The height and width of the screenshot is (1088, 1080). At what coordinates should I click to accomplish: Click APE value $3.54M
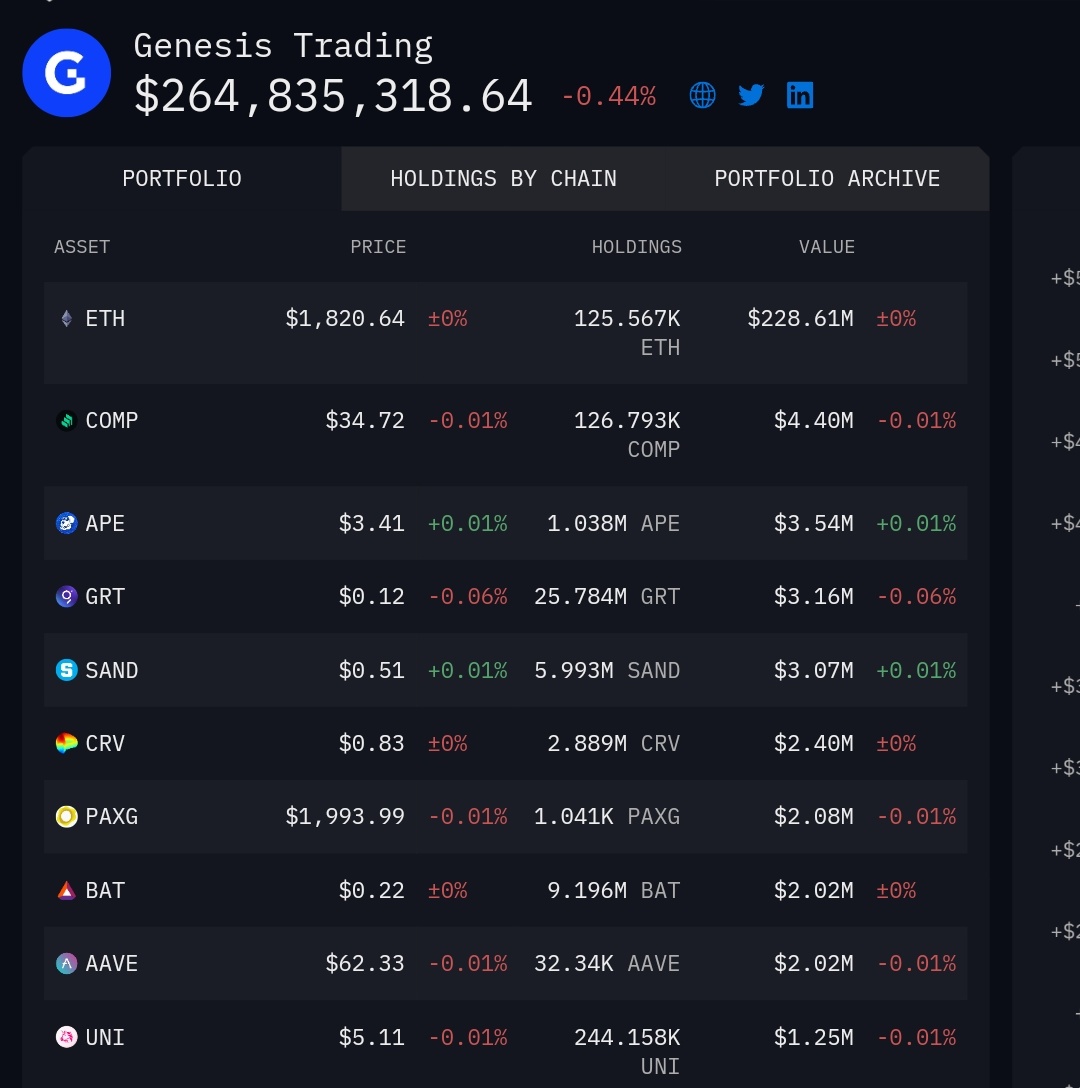(813, 523)
